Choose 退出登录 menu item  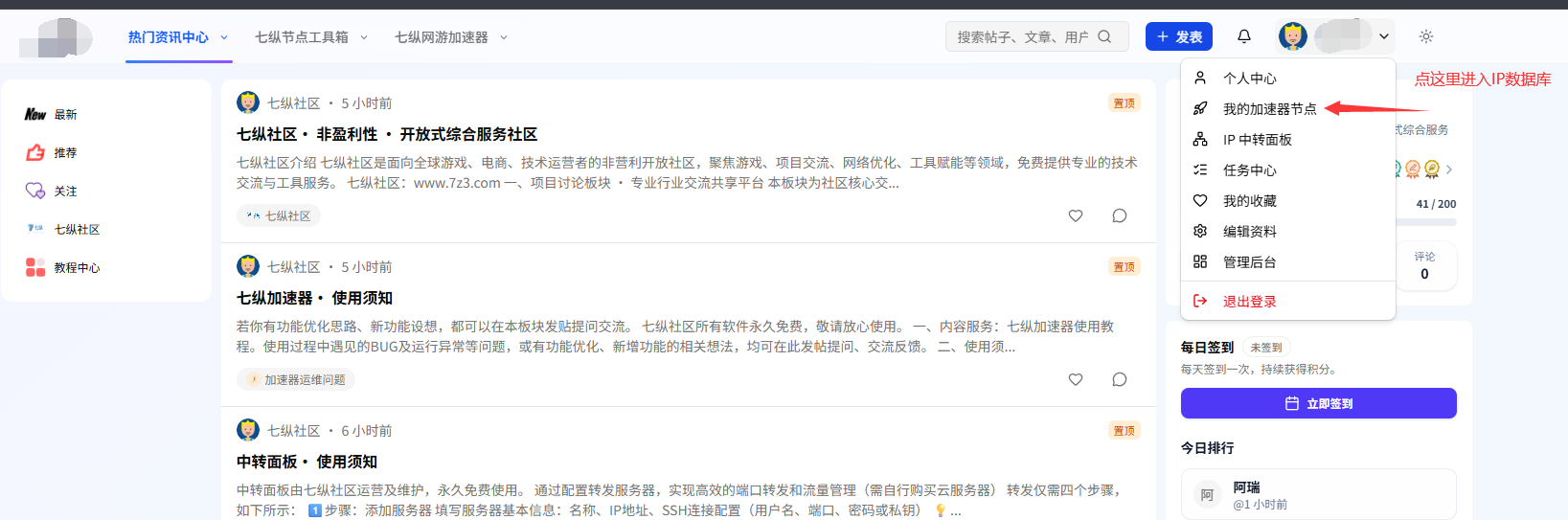point(1288,301)
